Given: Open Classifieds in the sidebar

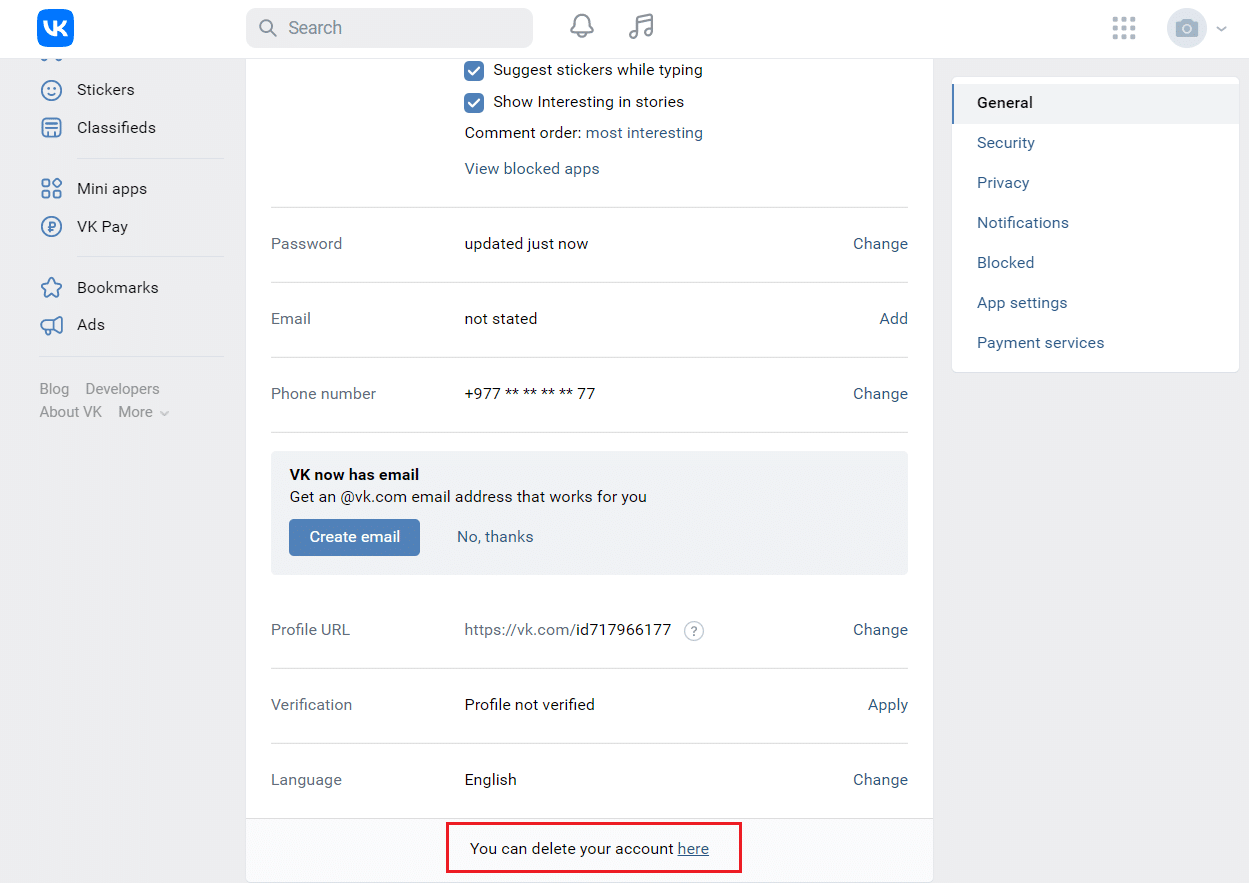Looking at the screenshot, I should [116, 128].
